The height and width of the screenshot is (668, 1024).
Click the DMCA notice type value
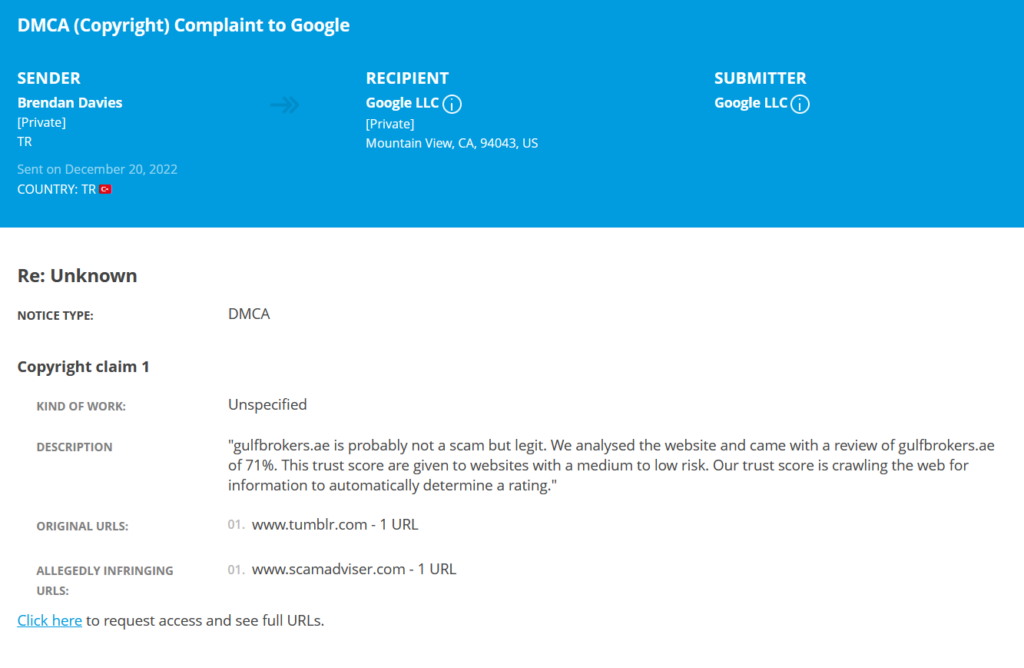point(249,314)
